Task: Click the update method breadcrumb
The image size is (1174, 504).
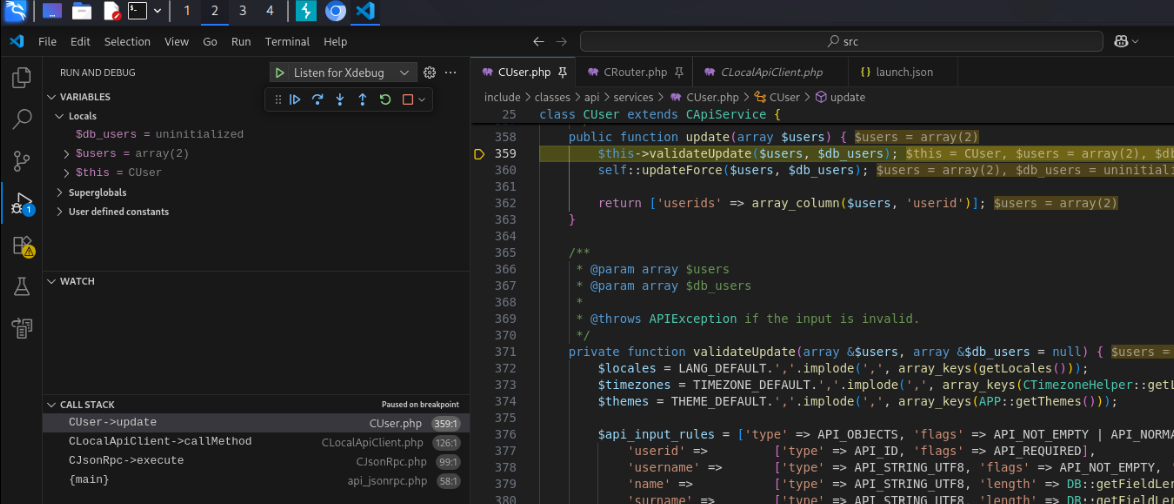Action: coord(839,97)
